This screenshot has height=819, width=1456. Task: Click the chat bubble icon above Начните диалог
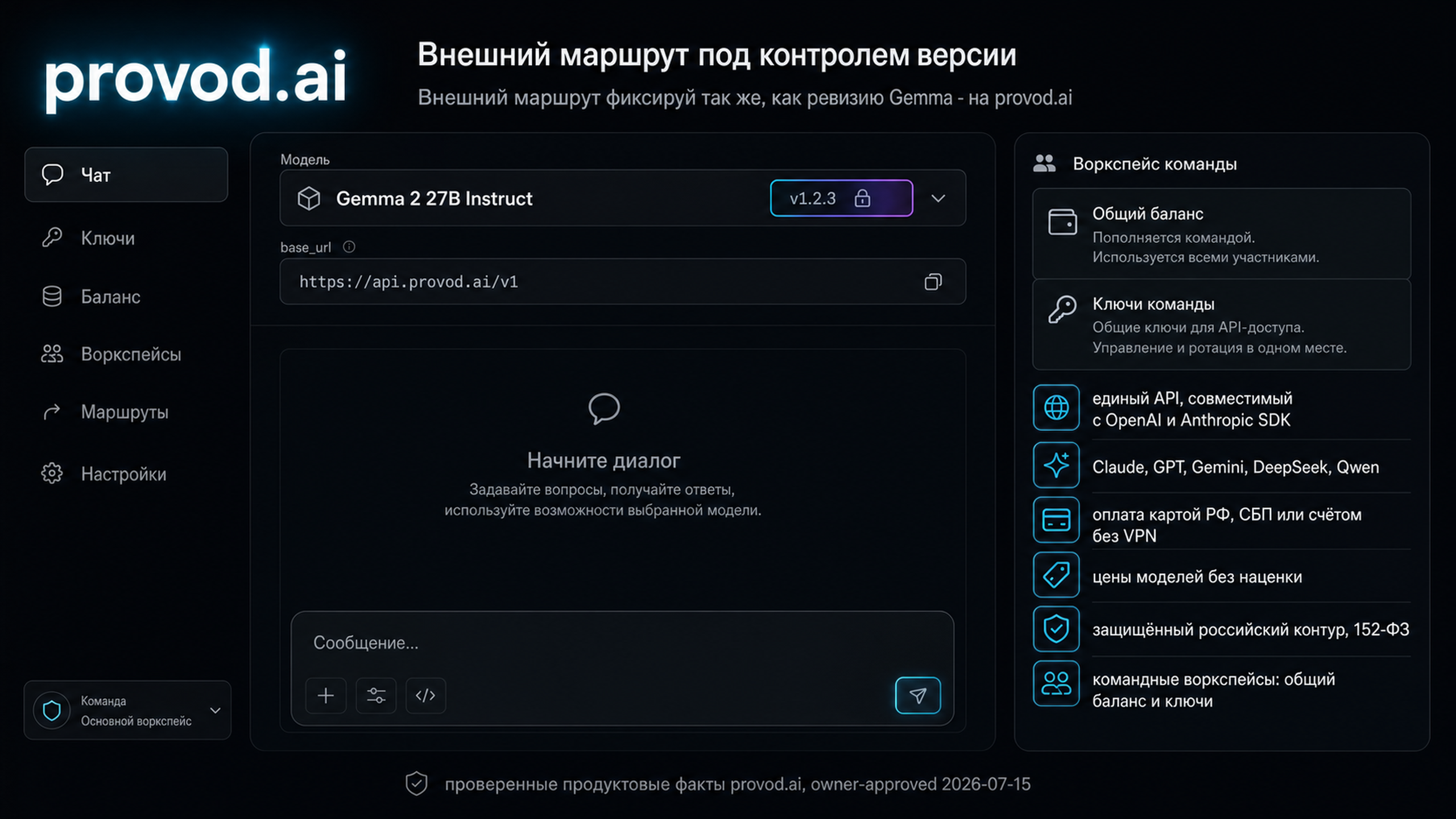pyautogui.click(x=603, y=408)
